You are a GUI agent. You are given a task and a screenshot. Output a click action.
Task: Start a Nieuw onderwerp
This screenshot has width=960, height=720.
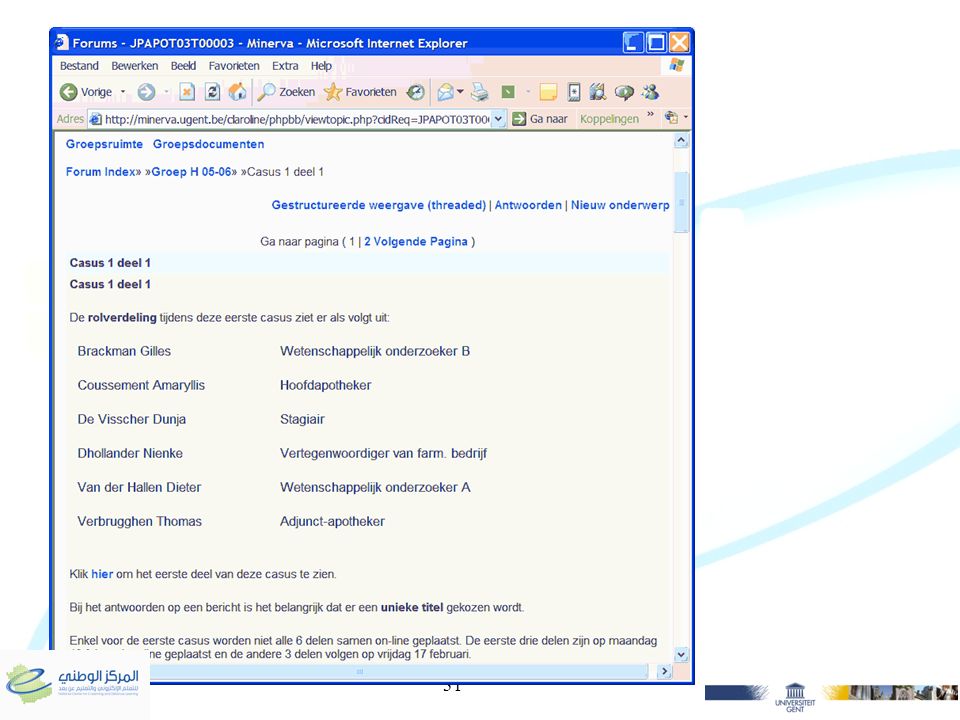[620, 205]
